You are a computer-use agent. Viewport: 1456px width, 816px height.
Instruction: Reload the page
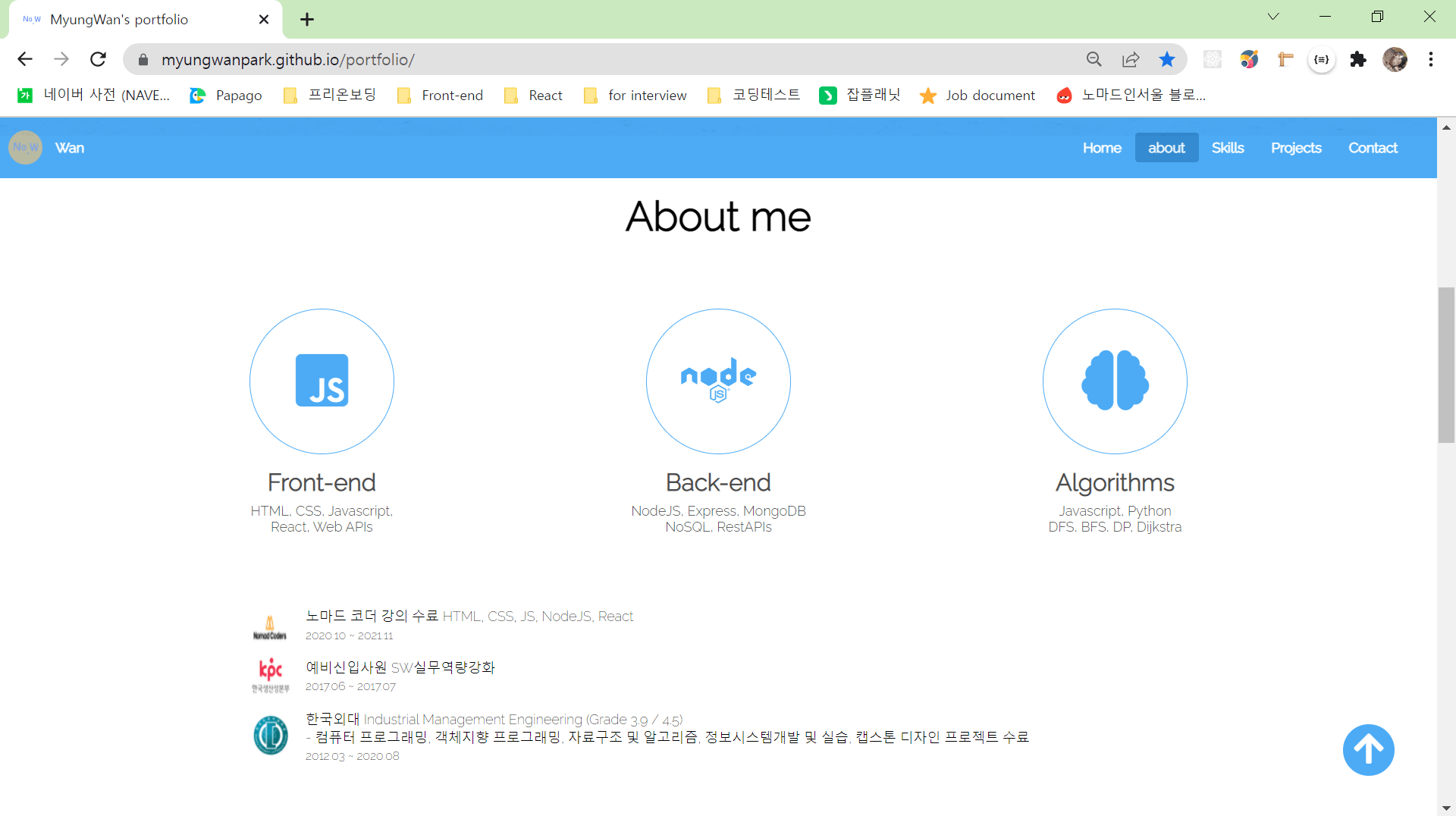click(x=98, y=59)
